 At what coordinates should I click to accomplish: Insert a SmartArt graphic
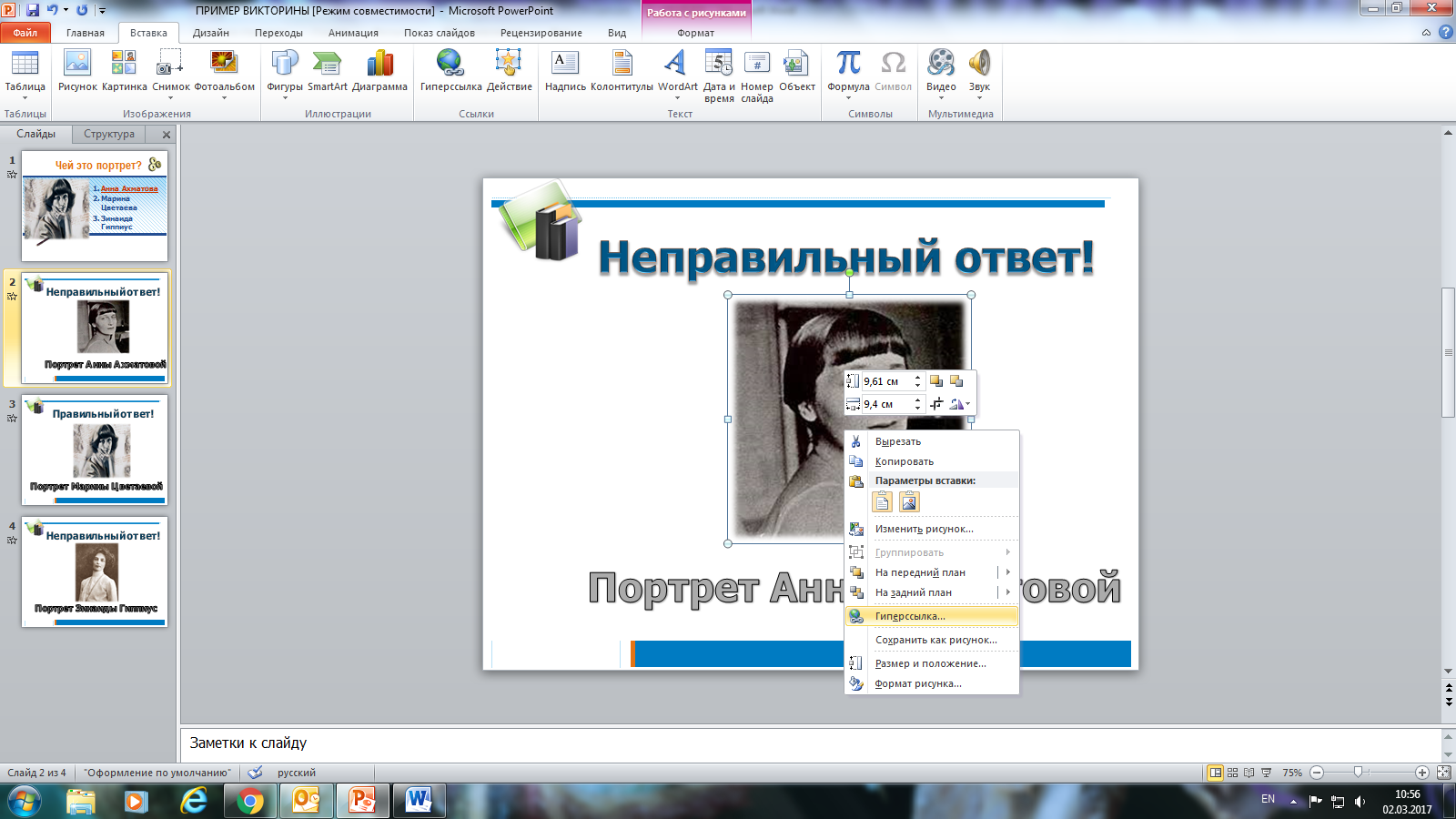click(328, 72)
